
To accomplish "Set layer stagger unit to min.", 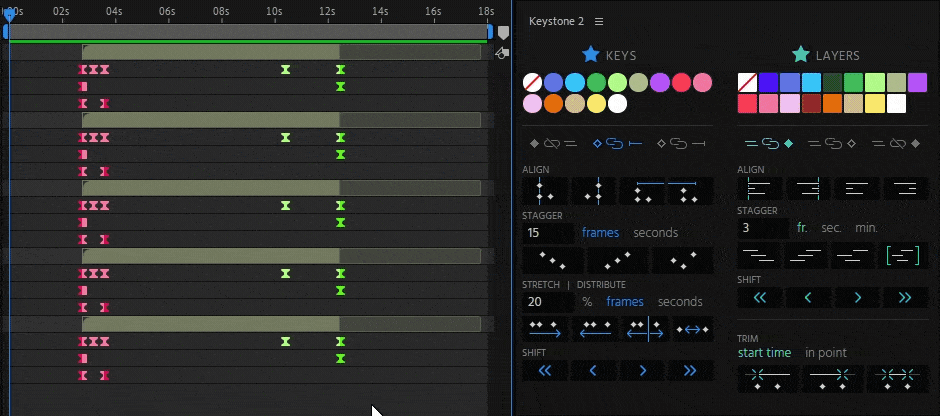I will click(866, 228).
